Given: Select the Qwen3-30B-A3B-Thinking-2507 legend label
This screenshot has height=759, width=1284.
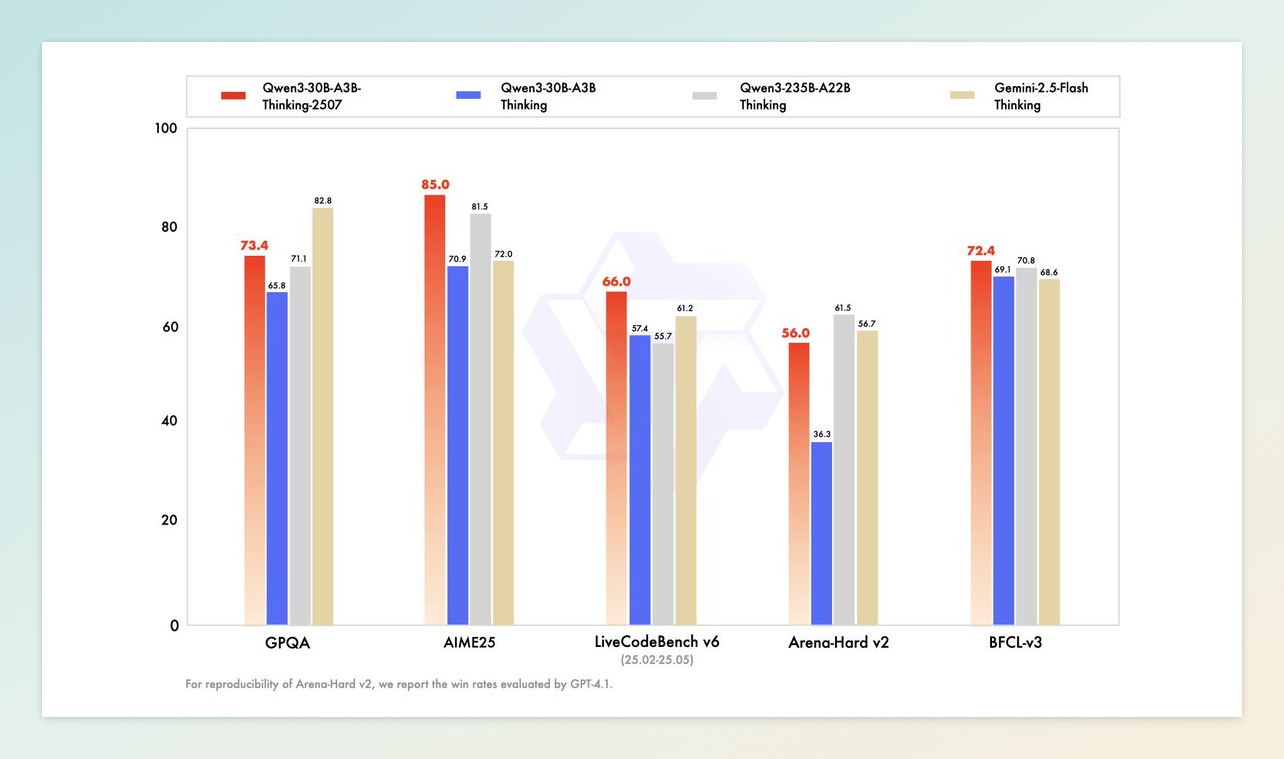Looking at the screenshot, I should pos(312,96).
